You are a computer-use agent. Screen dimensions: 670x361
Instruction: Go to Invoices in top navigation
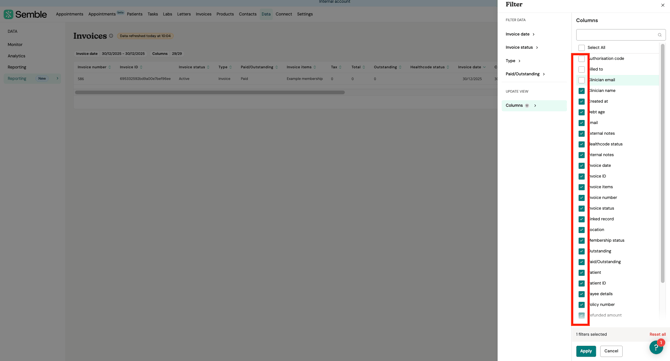click(x=203, y=14)
